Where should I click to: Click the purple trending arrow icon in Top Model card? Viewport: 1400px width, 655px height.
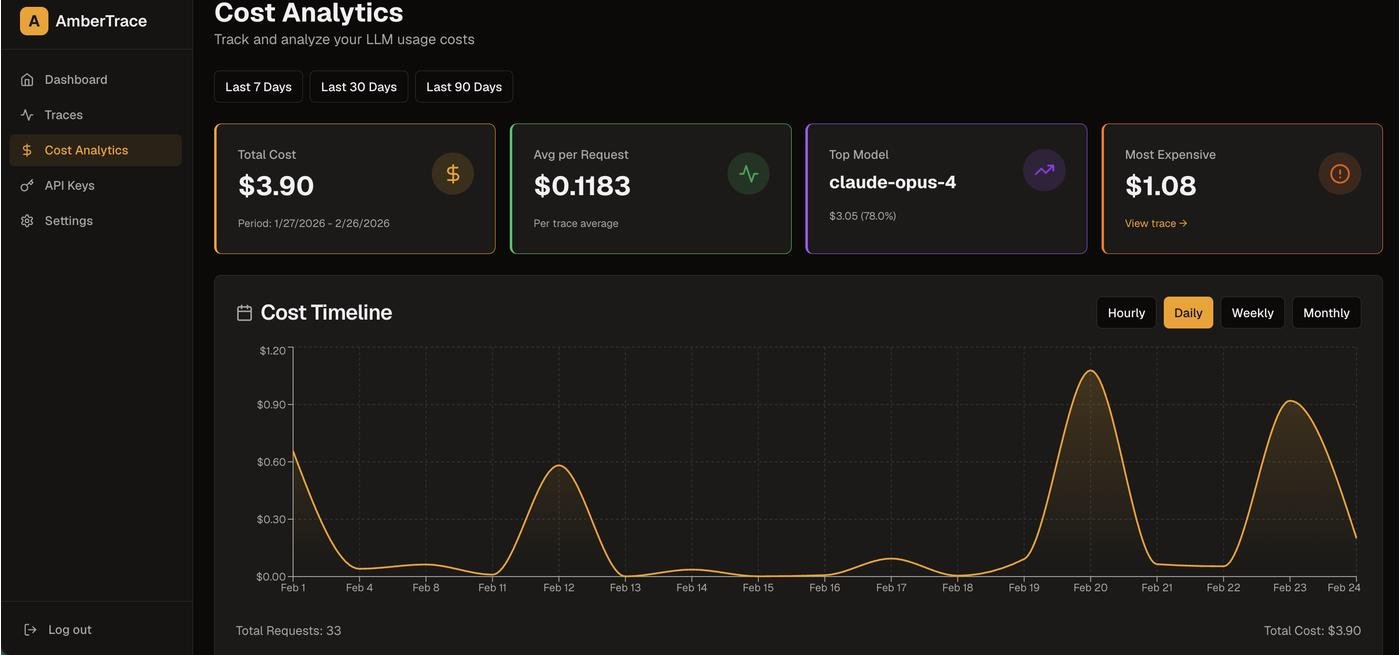[x=1044, y=170]
